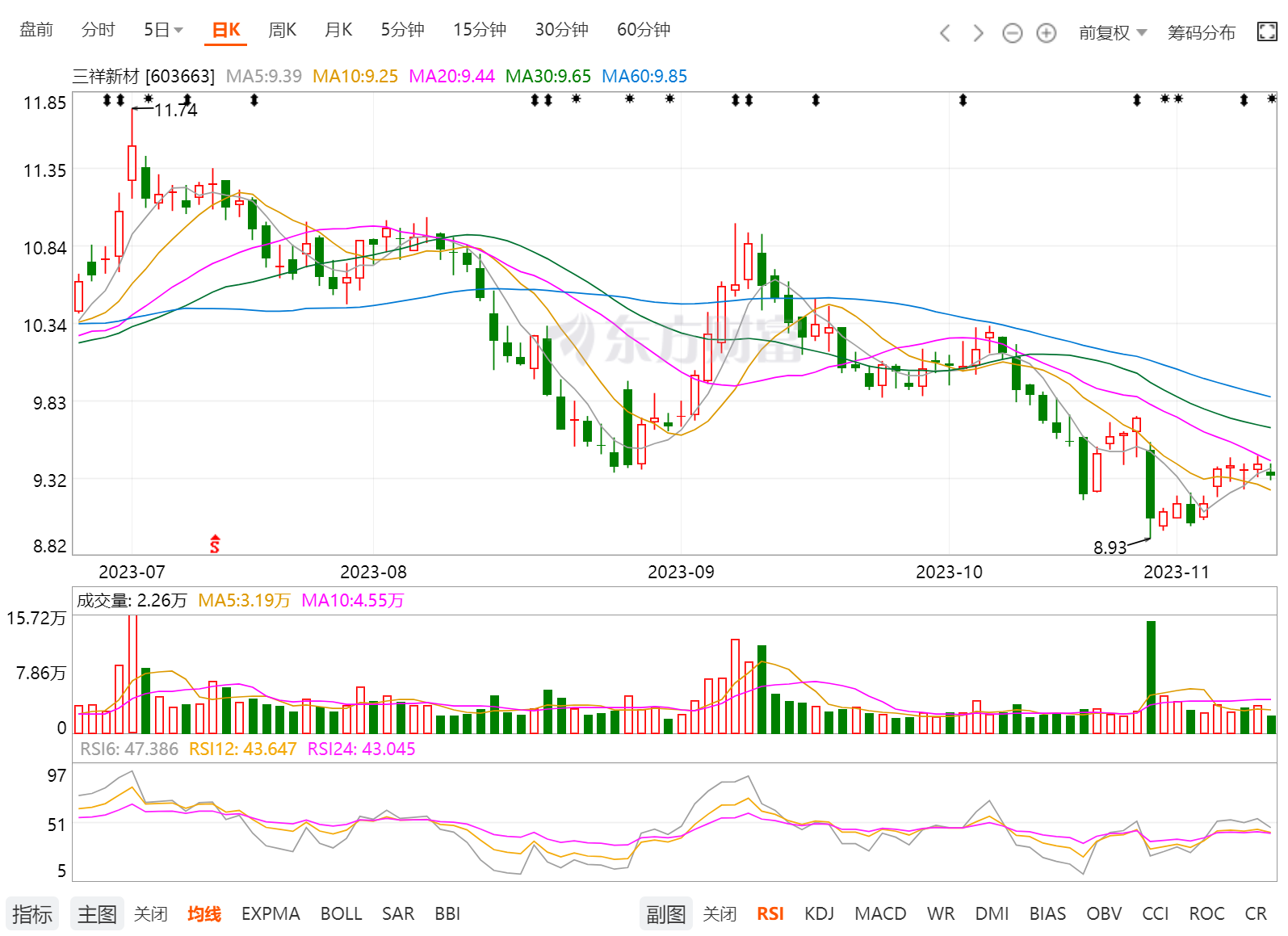Screen dimensions: 1288x936
Task: Select RSI sub-chart indicator
Action: pos(770,914)
